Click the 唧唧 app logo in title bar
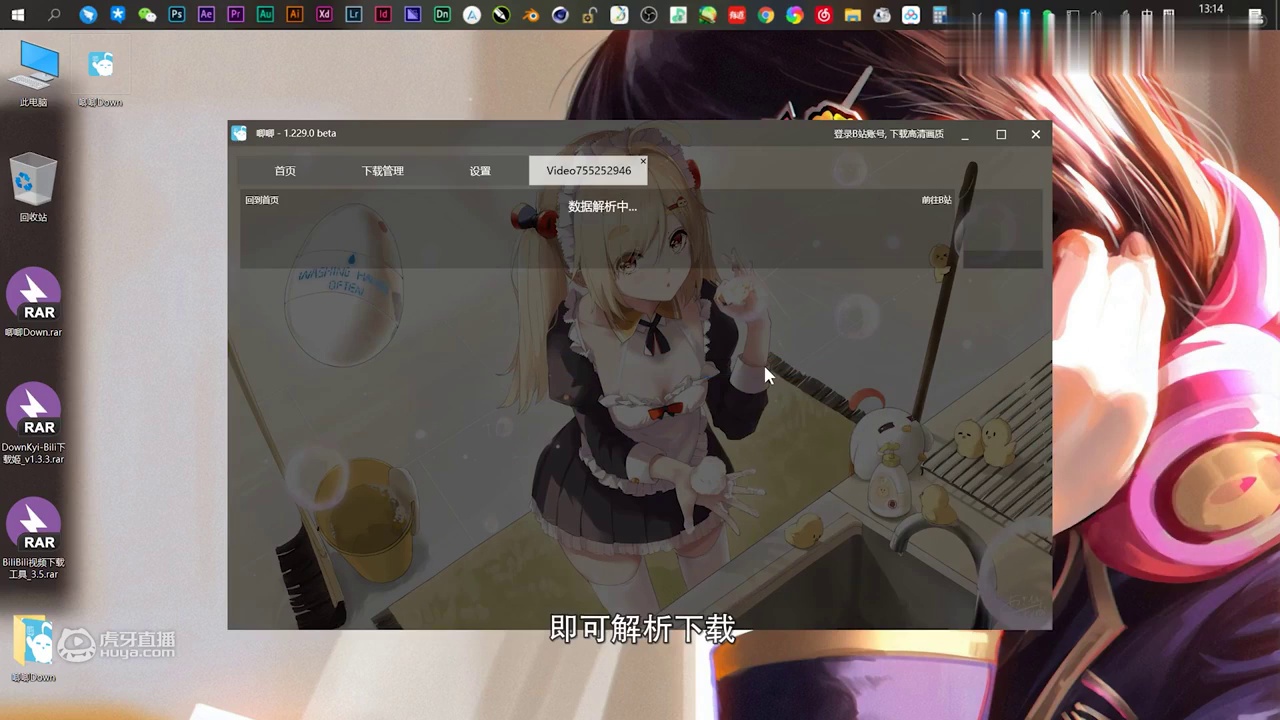 (x=239, y=133)
